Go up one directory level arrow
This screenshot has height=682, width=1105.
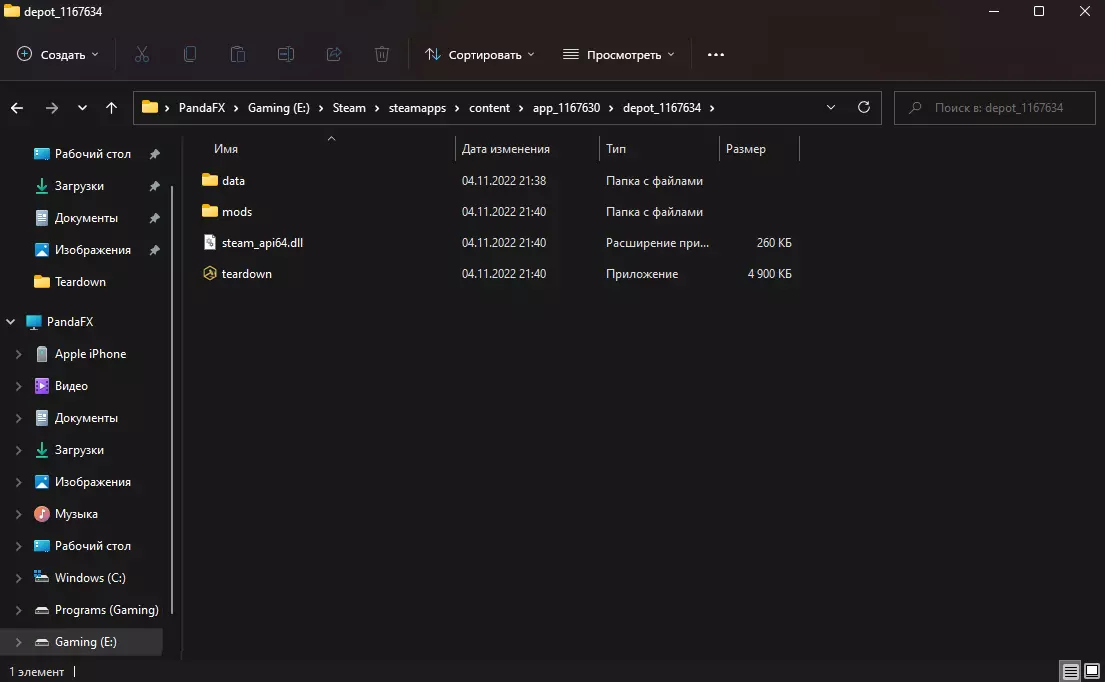[111, 108]
